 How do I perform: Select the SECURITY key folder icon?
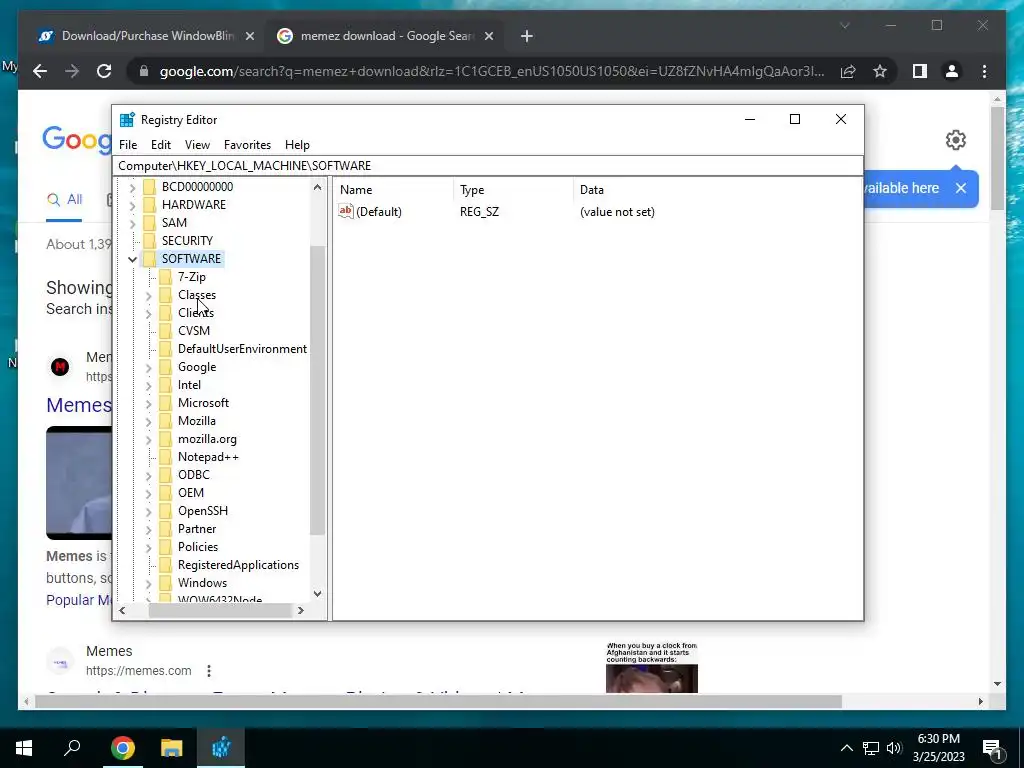tap(150, 241)
